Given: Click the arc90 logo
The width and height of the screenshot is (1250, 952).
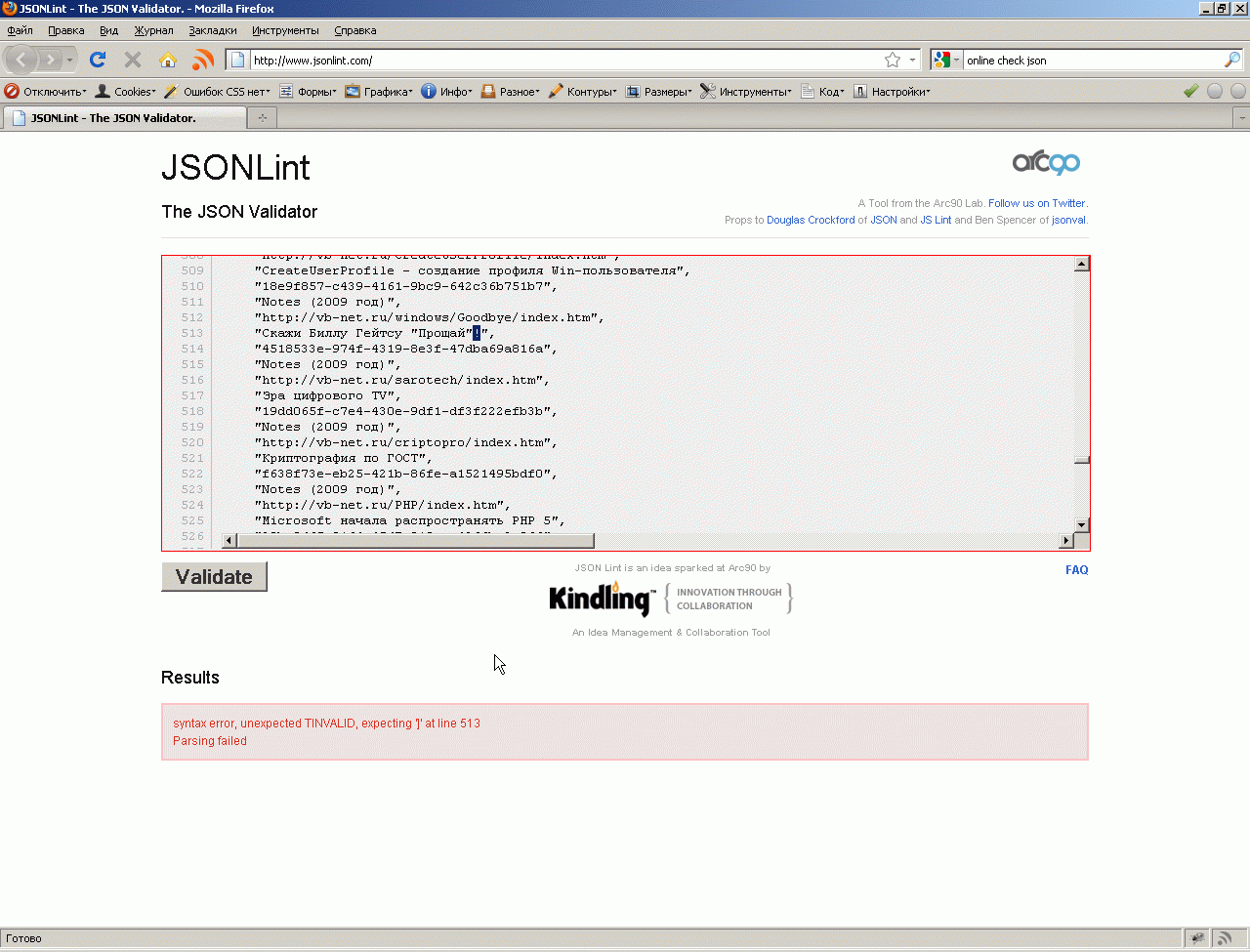Looking at the screenshot, I should click(1046, 162).
